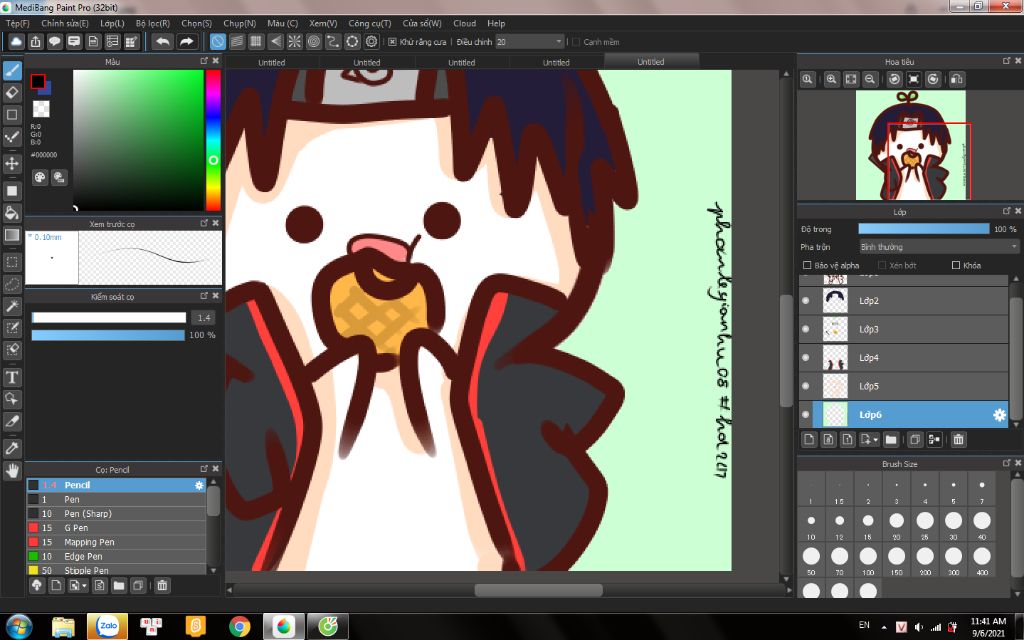Expand the add-brush dropdown in brush panel
Image resolution: width=1024 pixels, height=640 pixels.
coord(84,586)
